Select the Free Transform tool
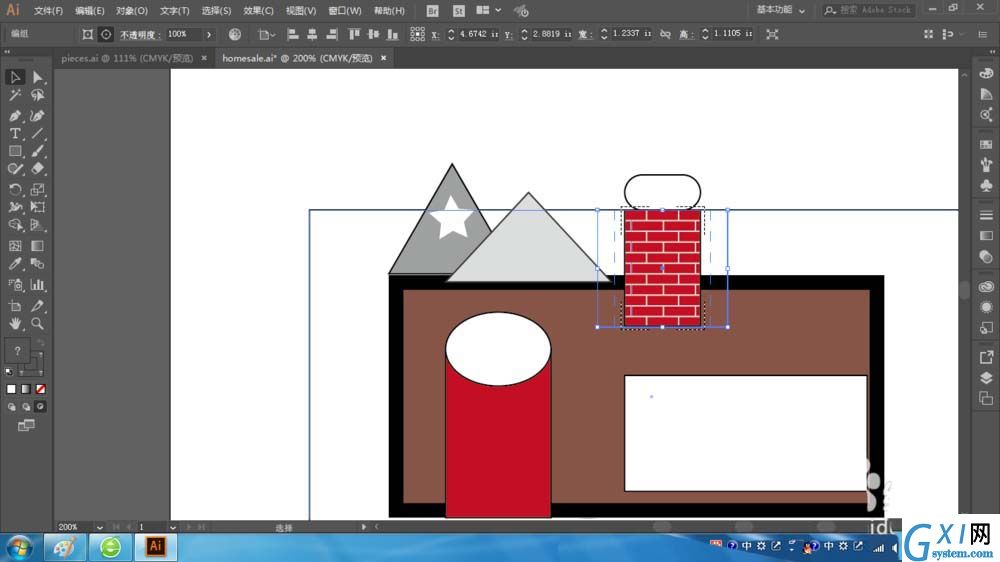The height and width of the screenshot is (562, 1000). [38, 207]
